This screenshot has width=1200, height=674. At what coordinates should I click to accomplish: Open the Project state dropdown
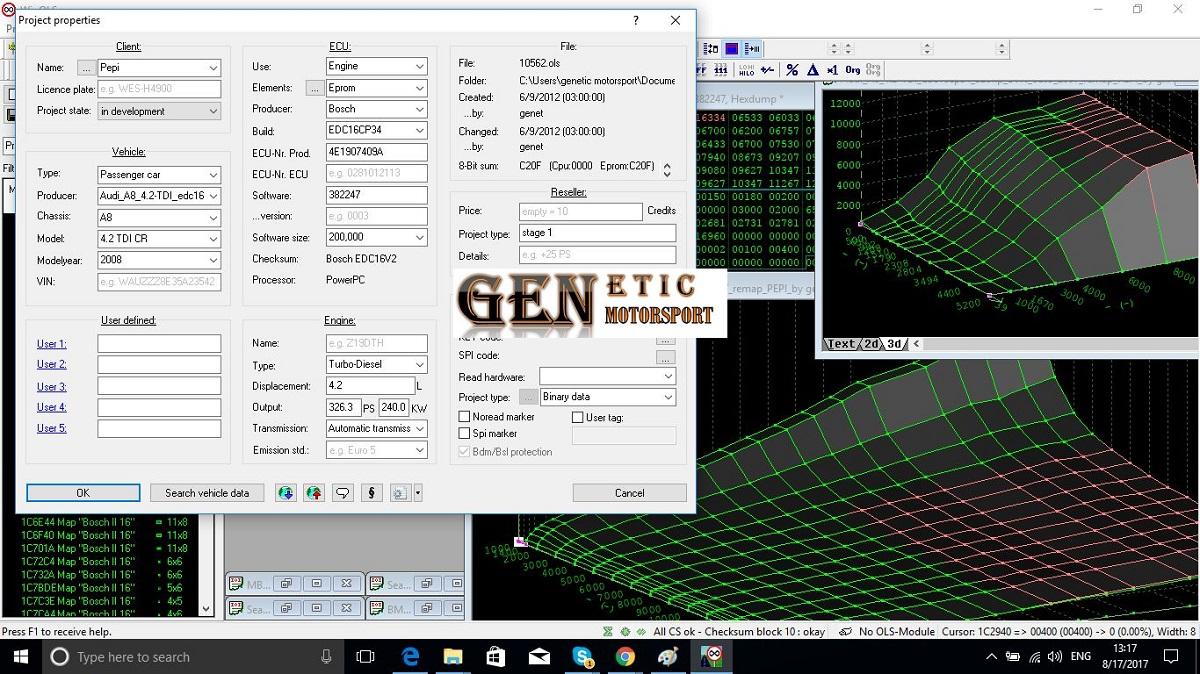(213, 112)
